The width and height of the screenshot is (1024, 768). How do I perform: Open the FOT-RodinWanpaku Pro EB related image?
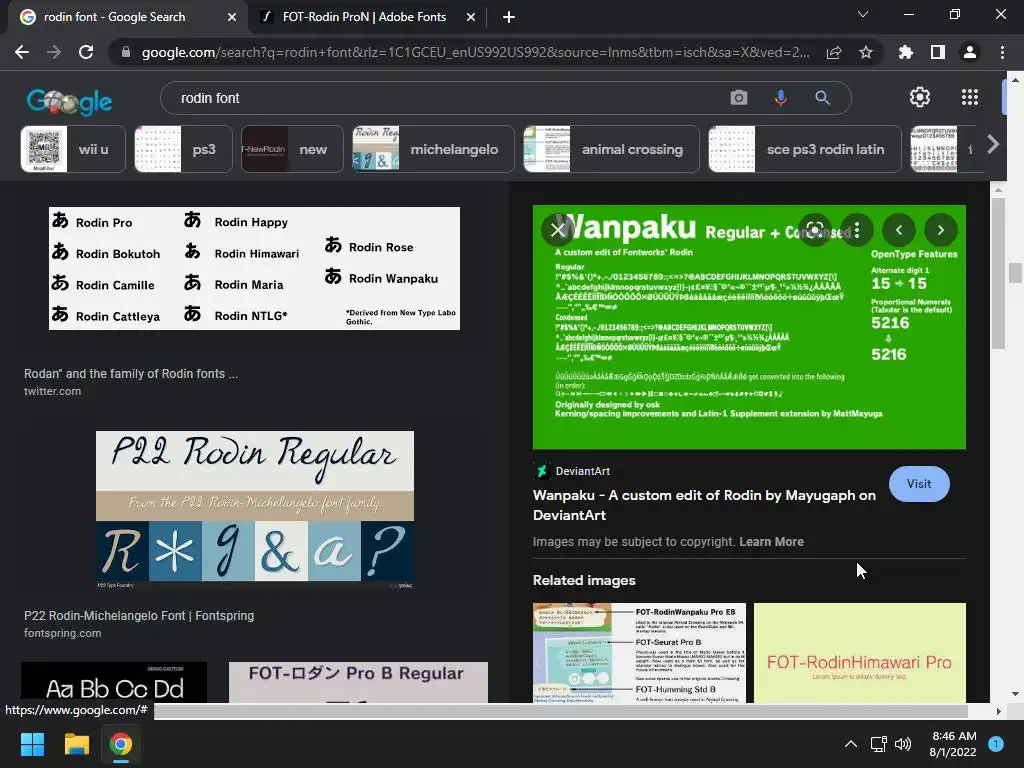point(639,653)
